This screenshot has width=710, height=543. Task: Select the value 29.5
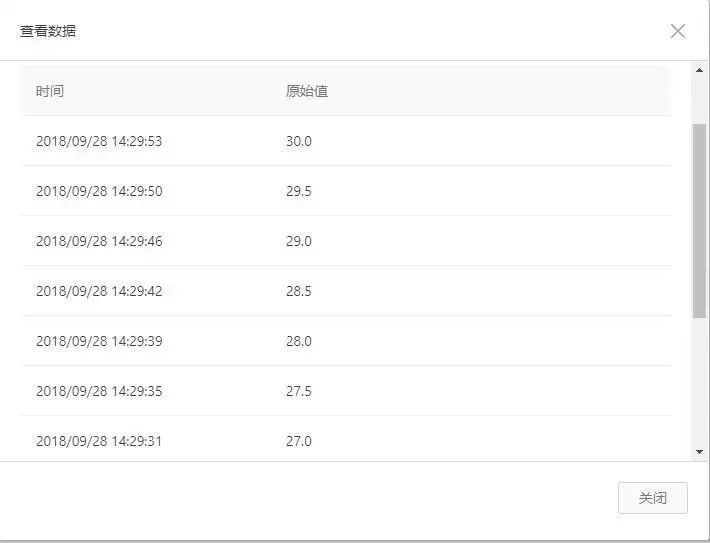point(299,191)
